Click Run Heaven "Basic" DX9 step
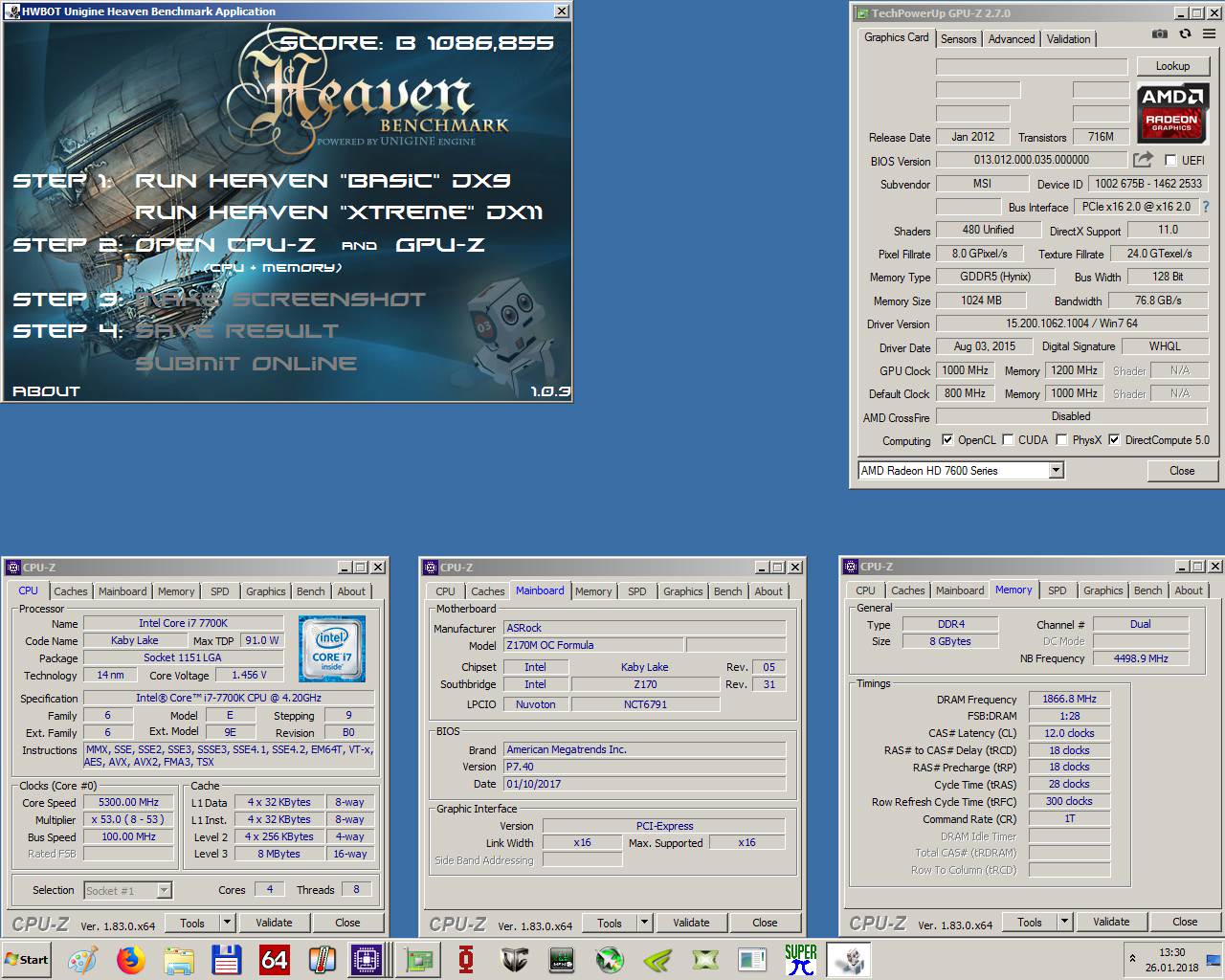Viewport: 1225px width, 980px height. pyautogui.click(x=323, y=180)
